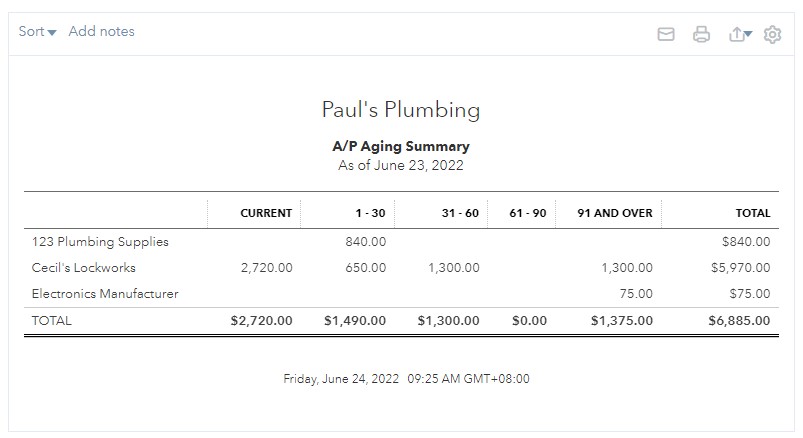The height and width of the screenshot is (438, 803).
Task: Click Cecil's Lockworks current amount 2,720.00
Action: point(267,268)
